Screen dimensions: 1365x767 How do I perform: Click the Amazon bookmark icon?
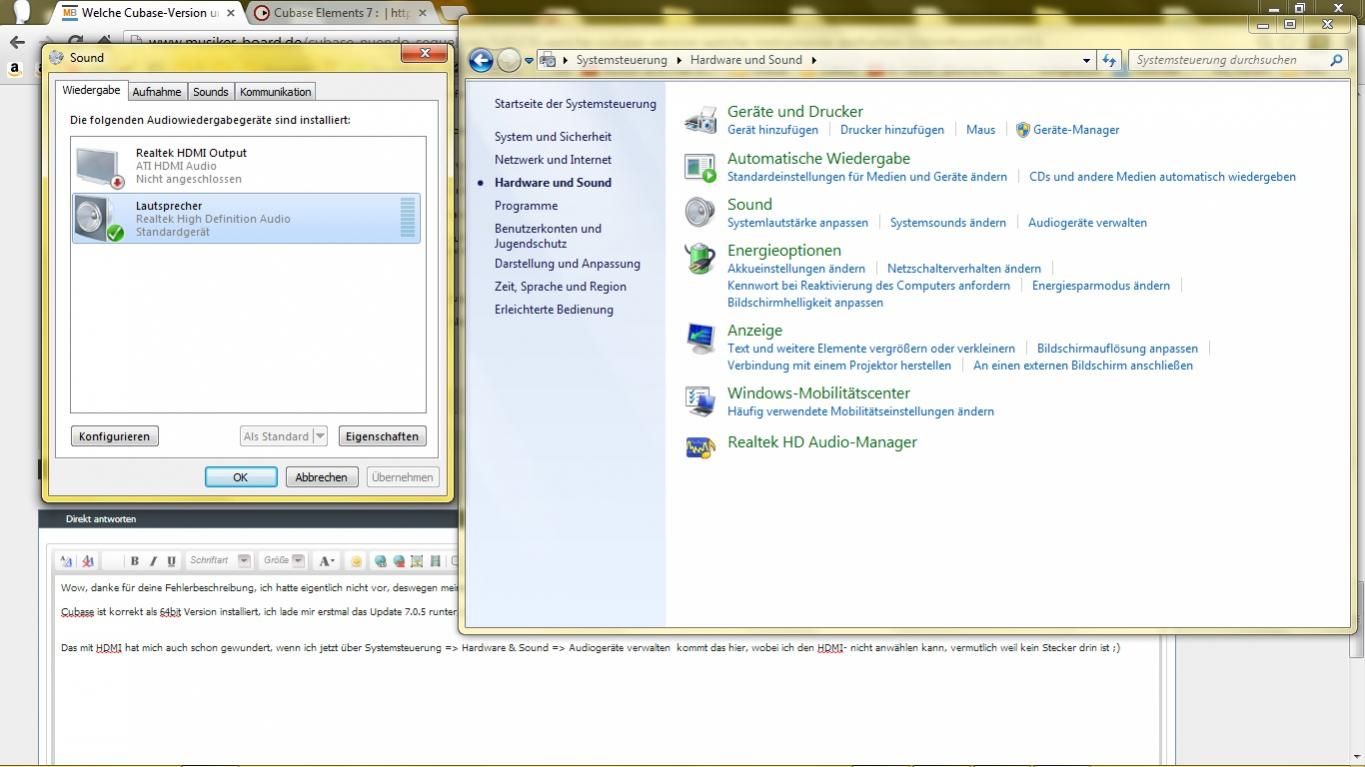pos(15,70)
